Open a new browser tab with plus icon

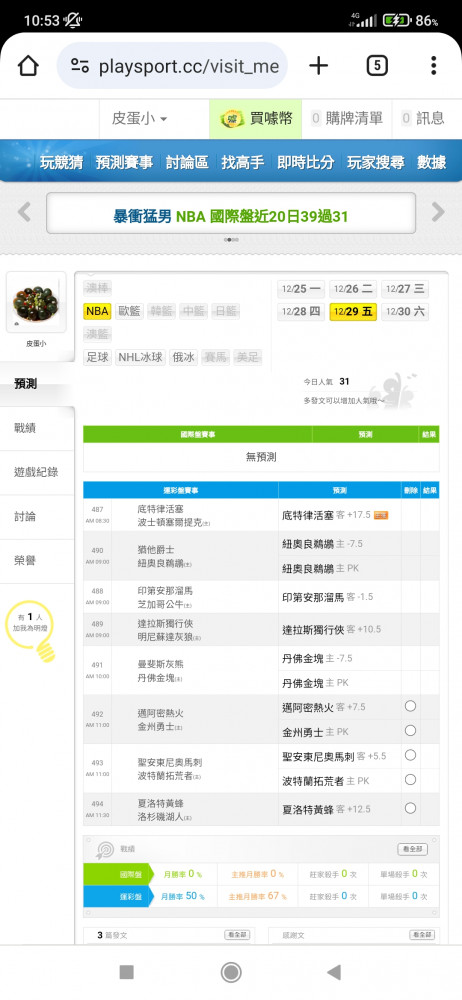(x=318, y=66)
